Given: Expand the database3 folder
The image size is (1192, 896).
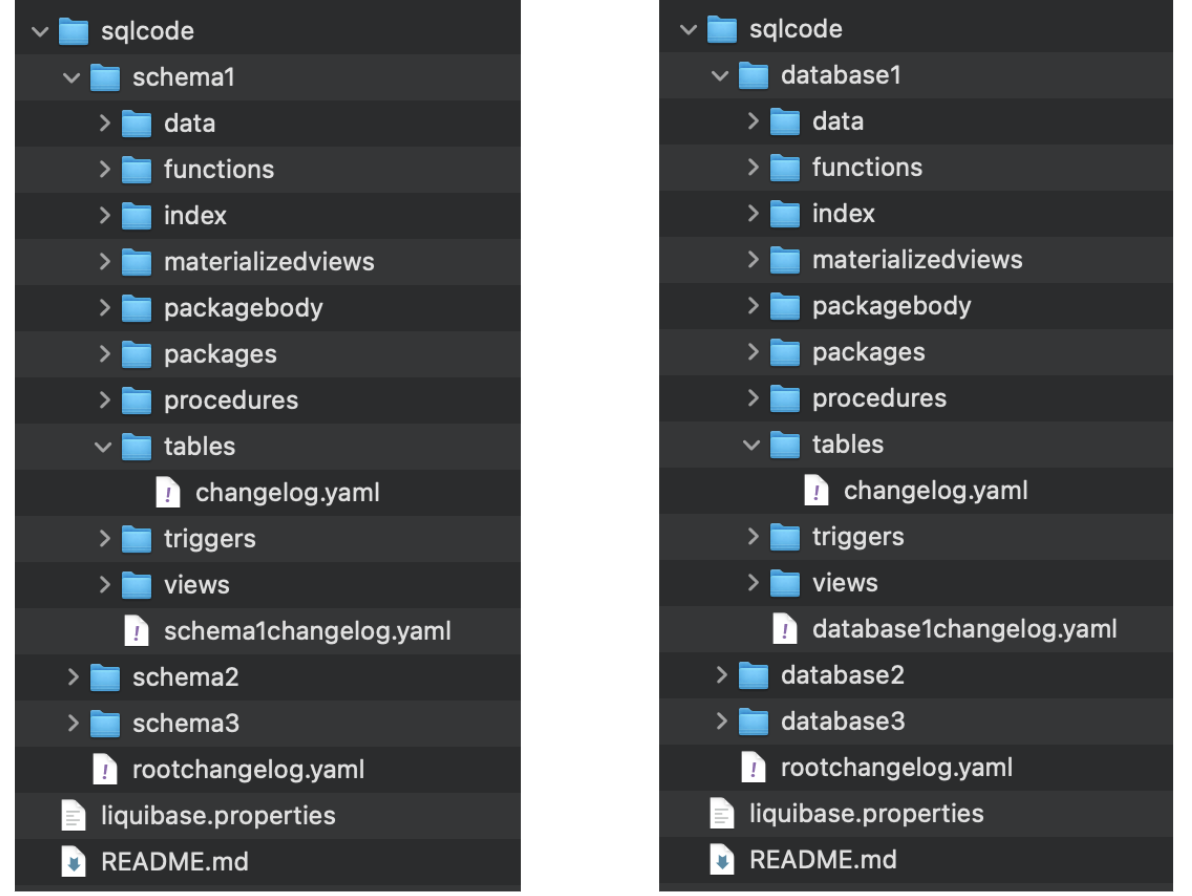Looking at the screenshot, I should click(x=721, y=720).
